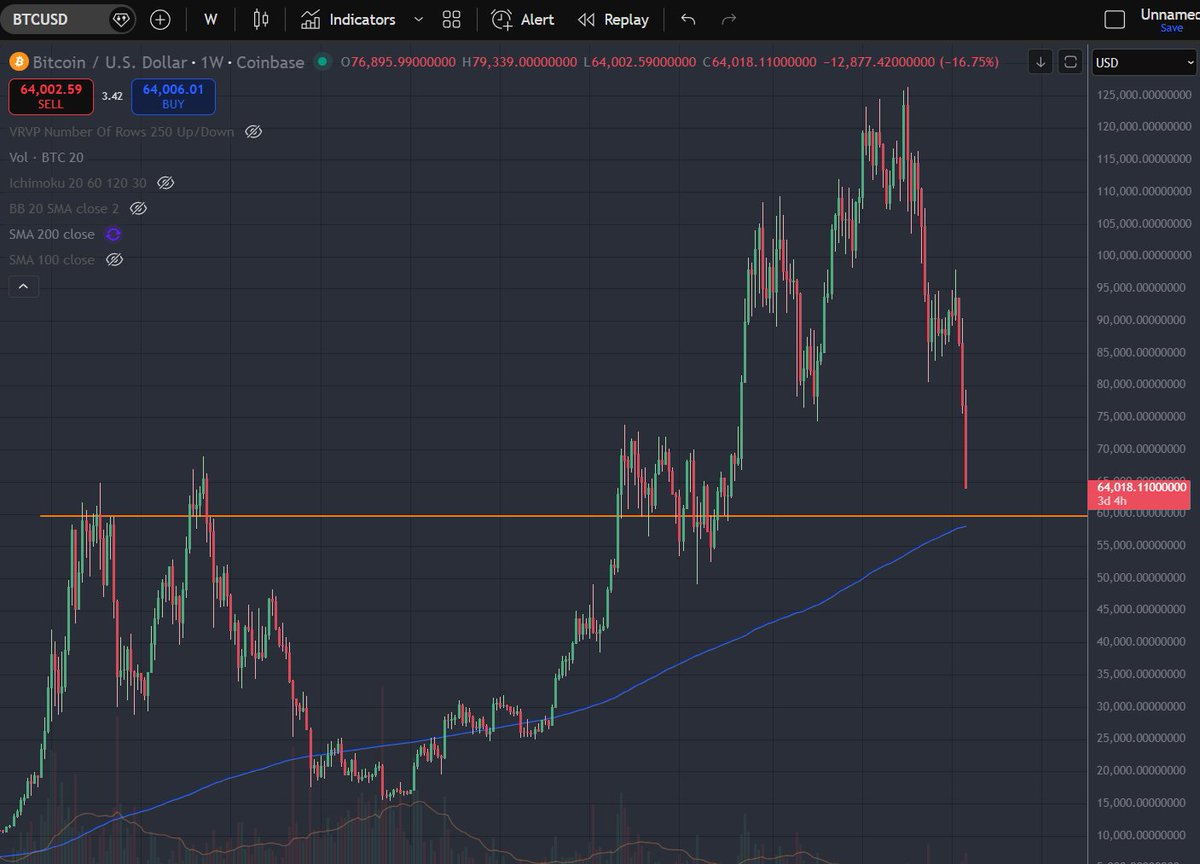Select the Ichimoku 20 60 120 30 legend
The width and height of the screenshot is (1200, 864).
click(78, 183)
